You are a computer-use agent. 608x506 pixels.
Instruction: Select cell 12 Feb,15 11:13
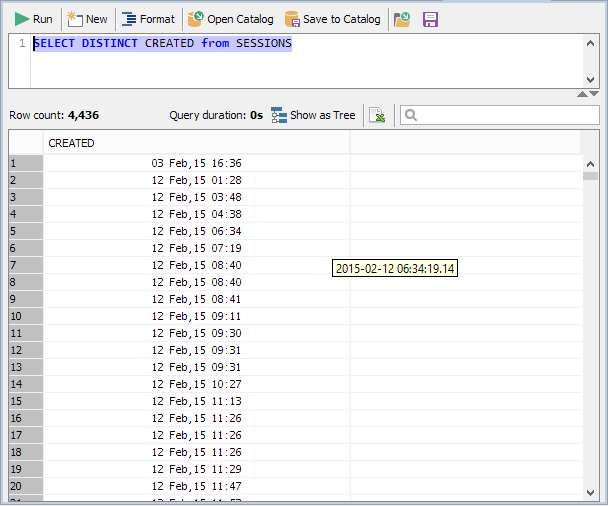coord(196,401)
